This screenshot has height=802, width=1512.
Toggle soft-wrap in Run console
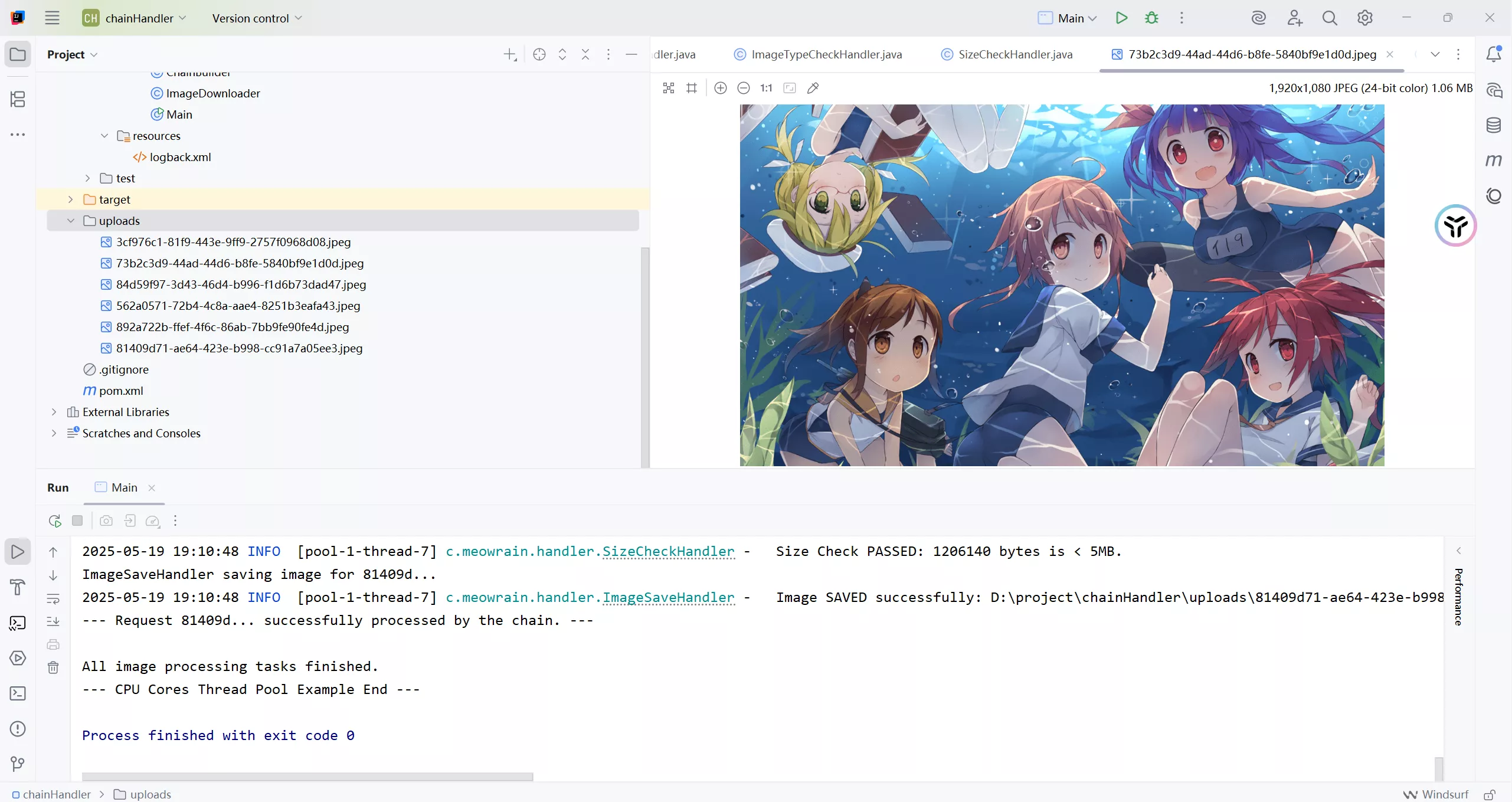pyautogui.click(x=53, y=598)
